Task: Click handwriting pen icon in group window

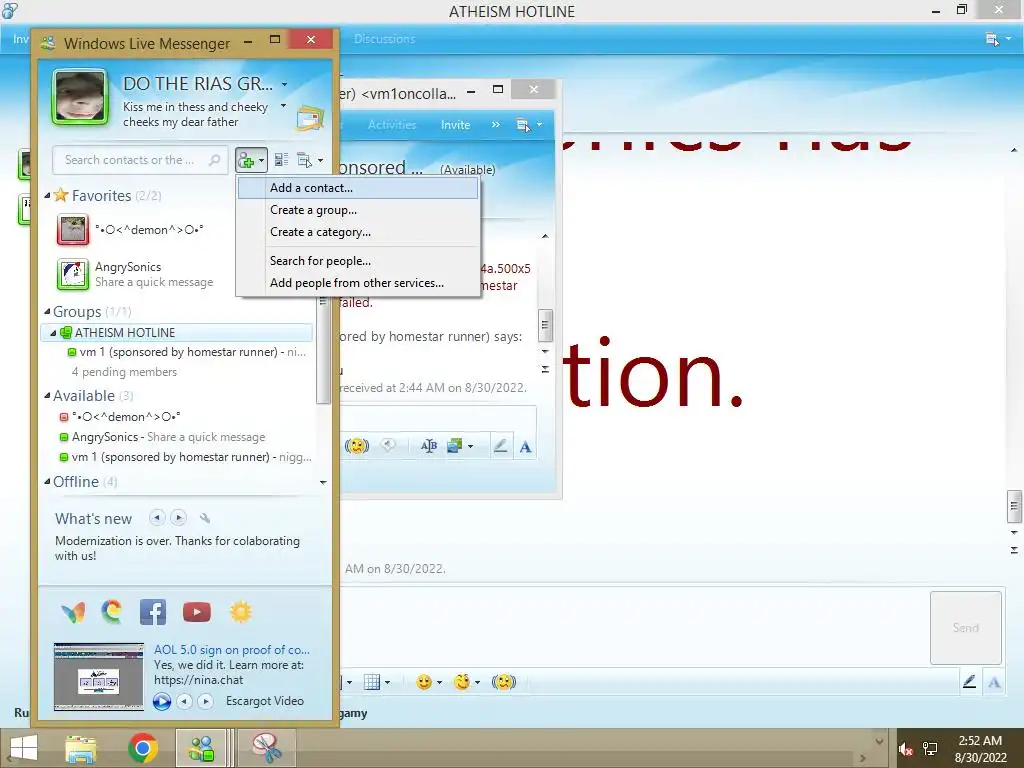Action: 969,682
